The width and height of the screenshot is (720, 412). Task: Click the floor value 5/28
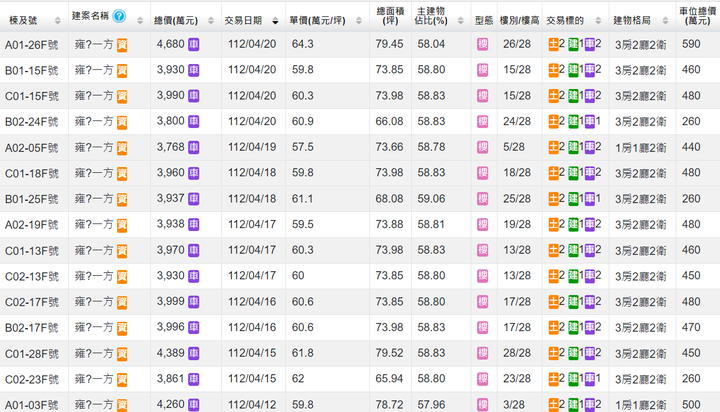point(514,147)
